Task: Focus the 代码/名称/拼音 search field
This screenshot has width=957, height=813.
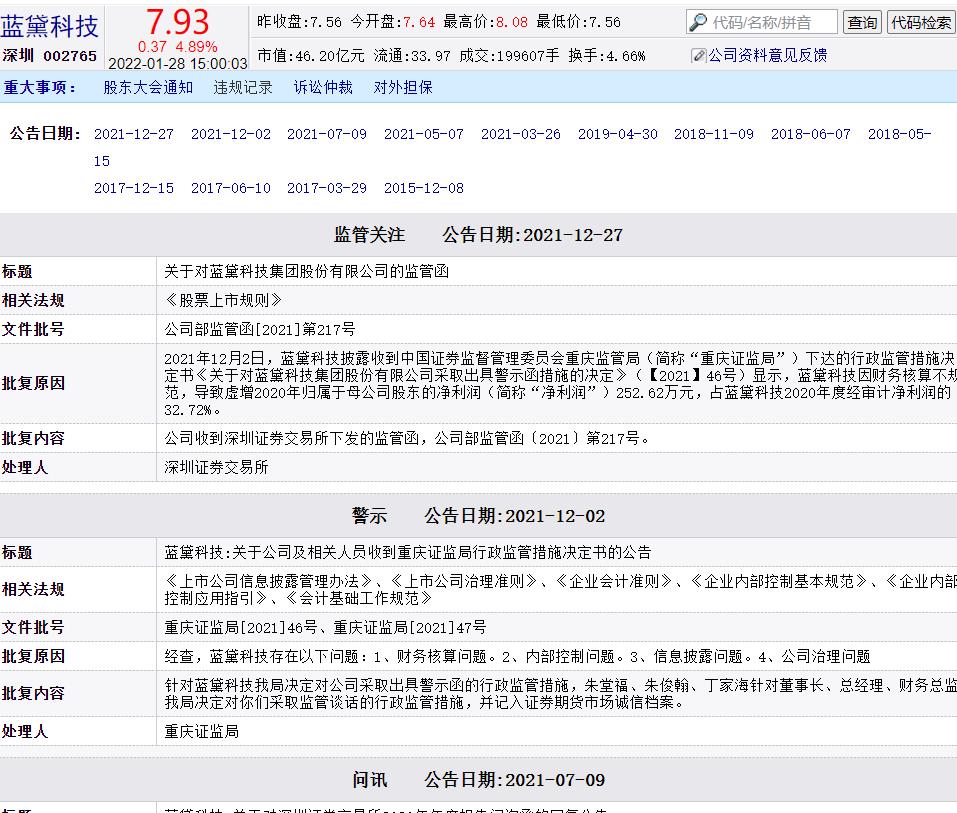Action: pos(762,23)
